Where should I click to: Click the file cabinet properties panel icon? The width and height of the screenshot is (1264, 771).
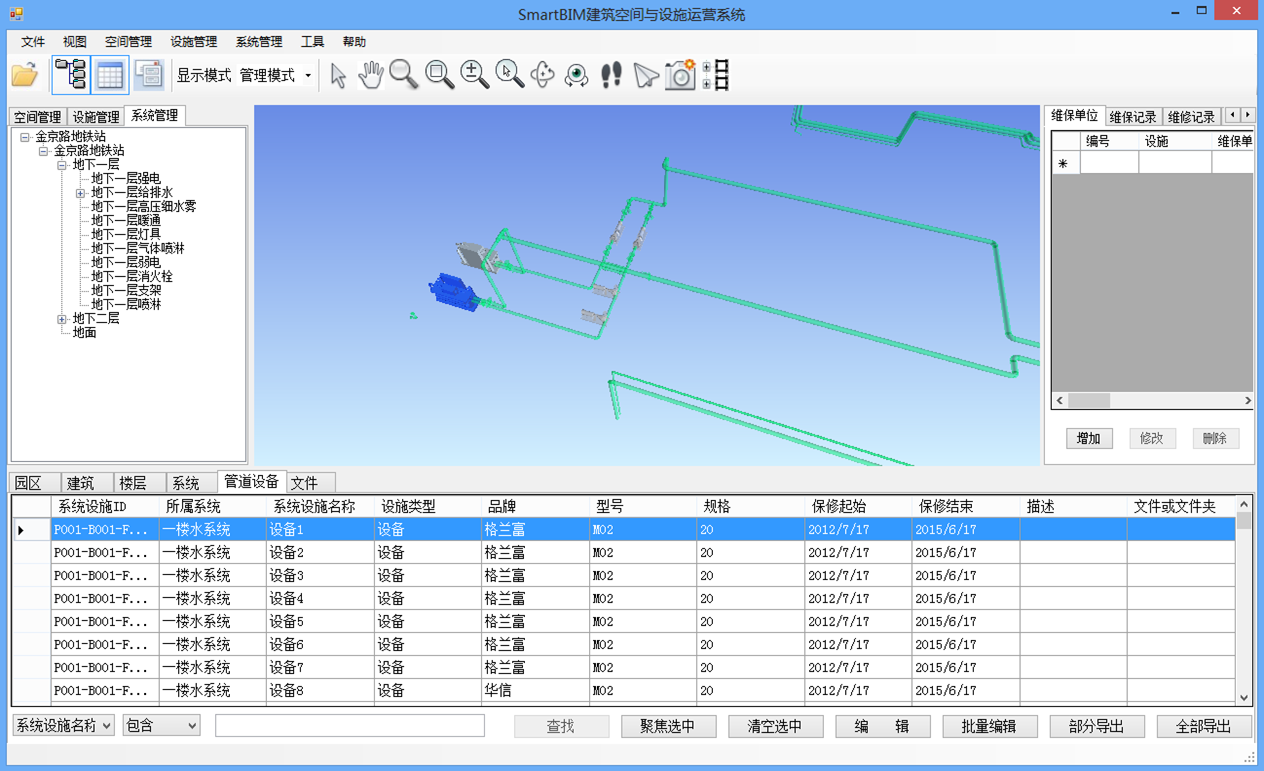[x=149, y=75]
